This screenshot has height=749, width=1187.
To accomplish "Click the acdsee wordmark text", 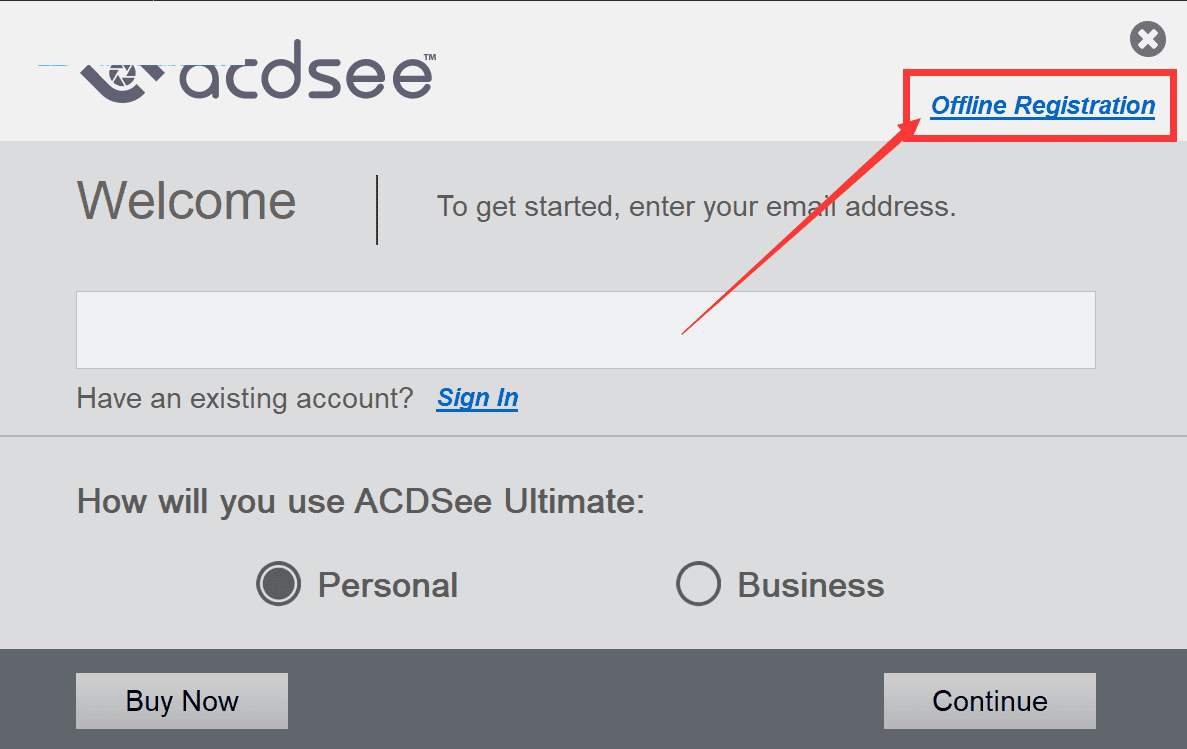I will tap(306, 75).
